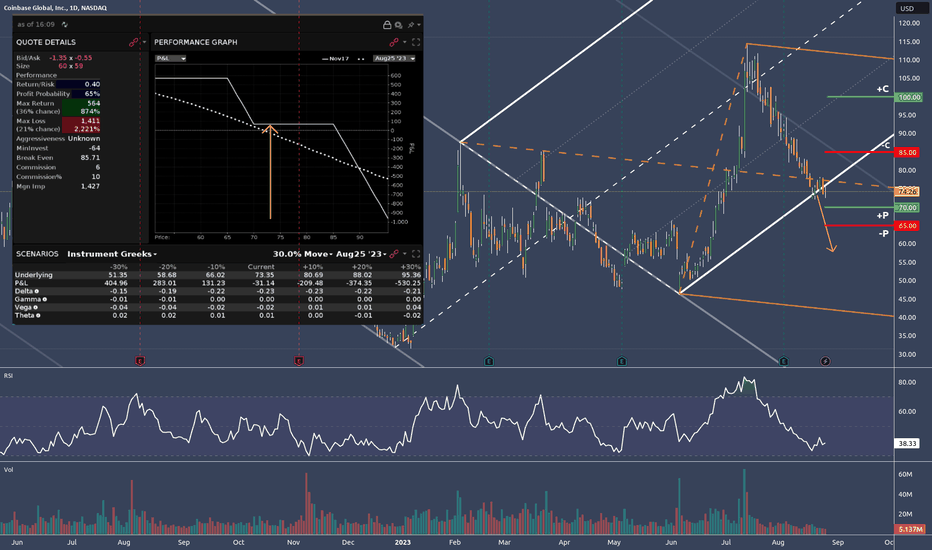Click the red 85.00 price label
The image size is (932, 550).
(x=907, y=153)
